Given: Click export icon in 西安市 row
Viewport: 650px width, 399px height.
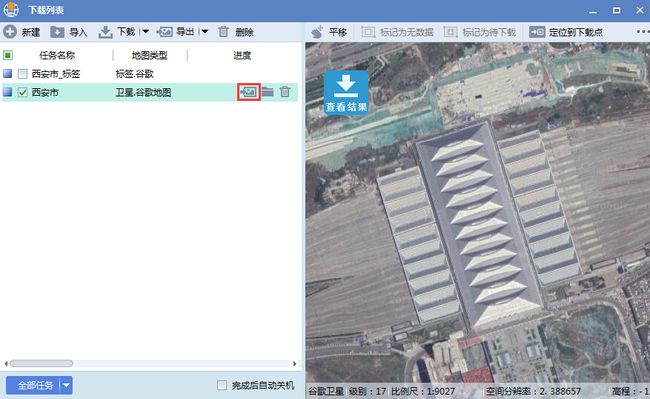Looking at the screenshot, I should [x=249, y=92].
